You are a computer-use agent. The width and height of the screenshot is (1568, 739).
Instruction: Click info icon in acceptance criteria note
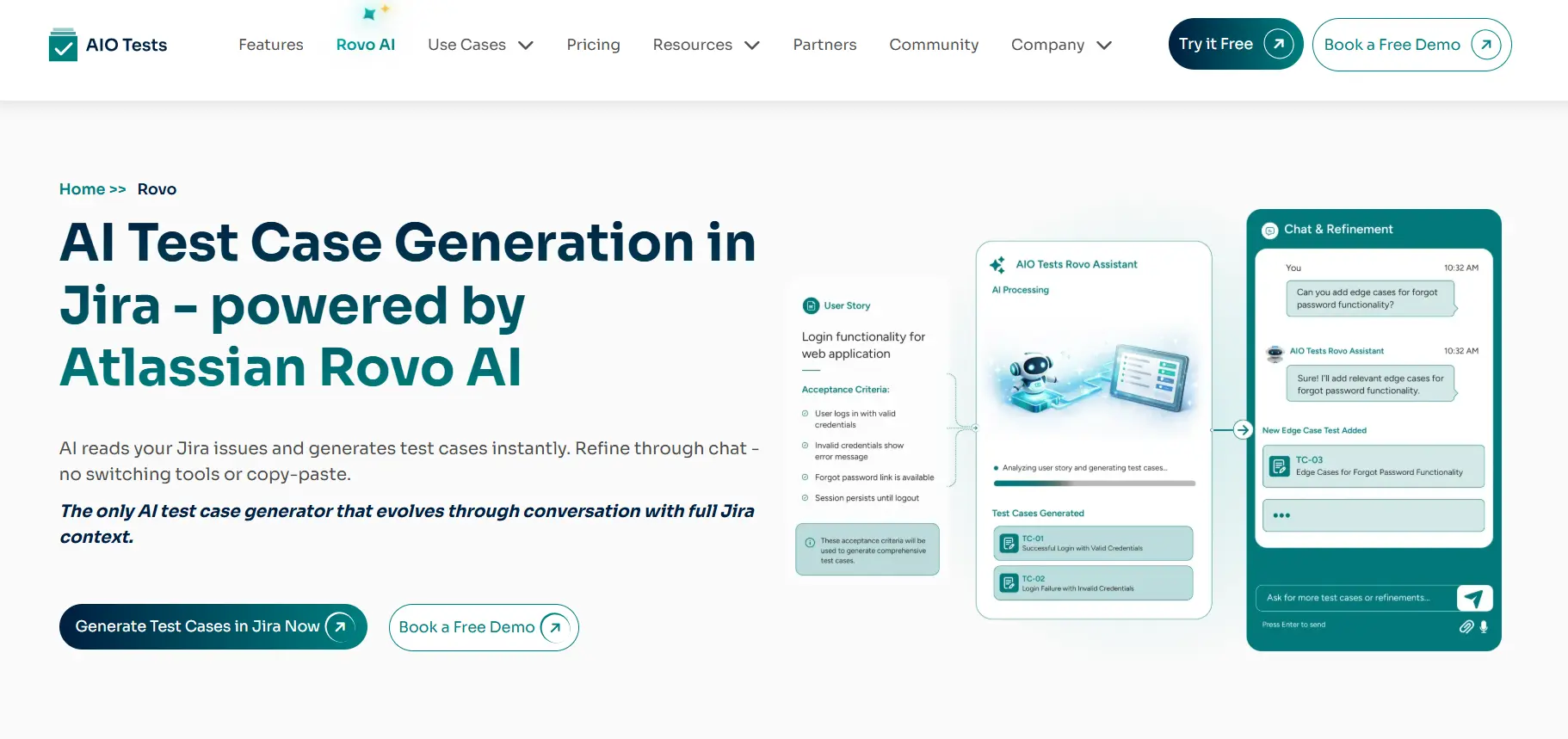click(810, 543)
